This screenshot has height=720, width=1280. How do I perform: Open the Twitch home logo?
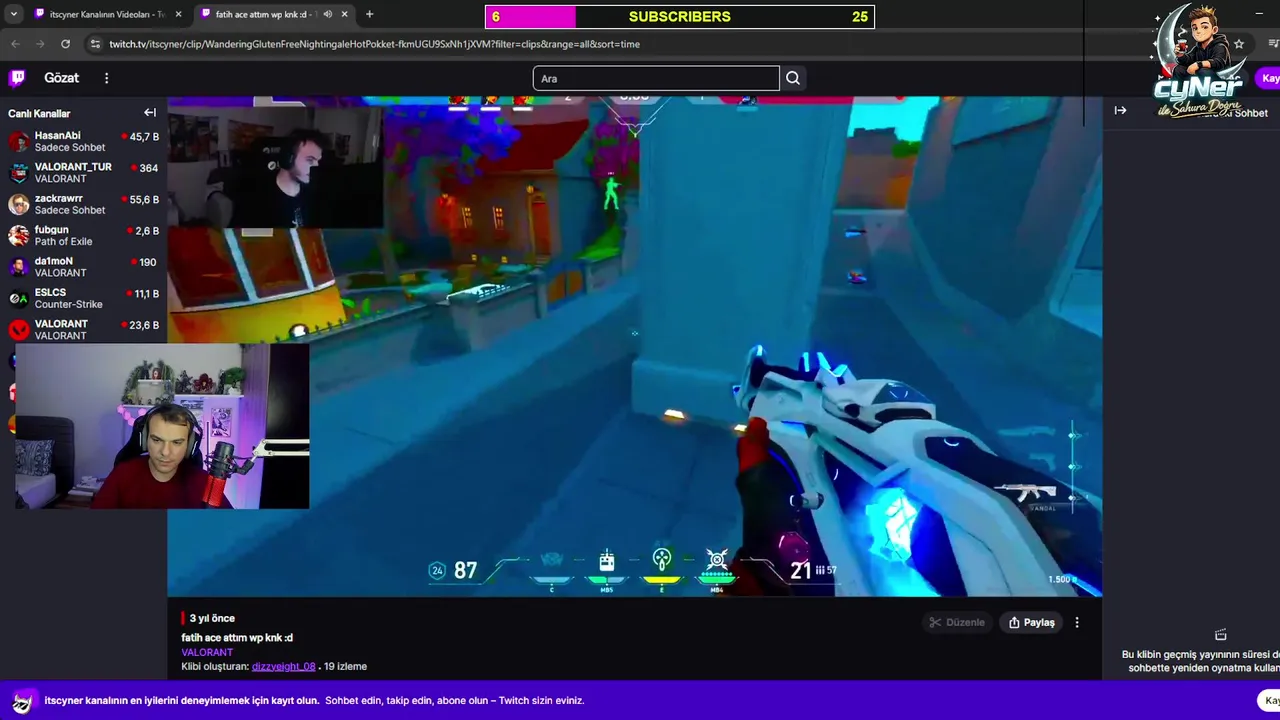pyautogui.click(x=17, y=78)
